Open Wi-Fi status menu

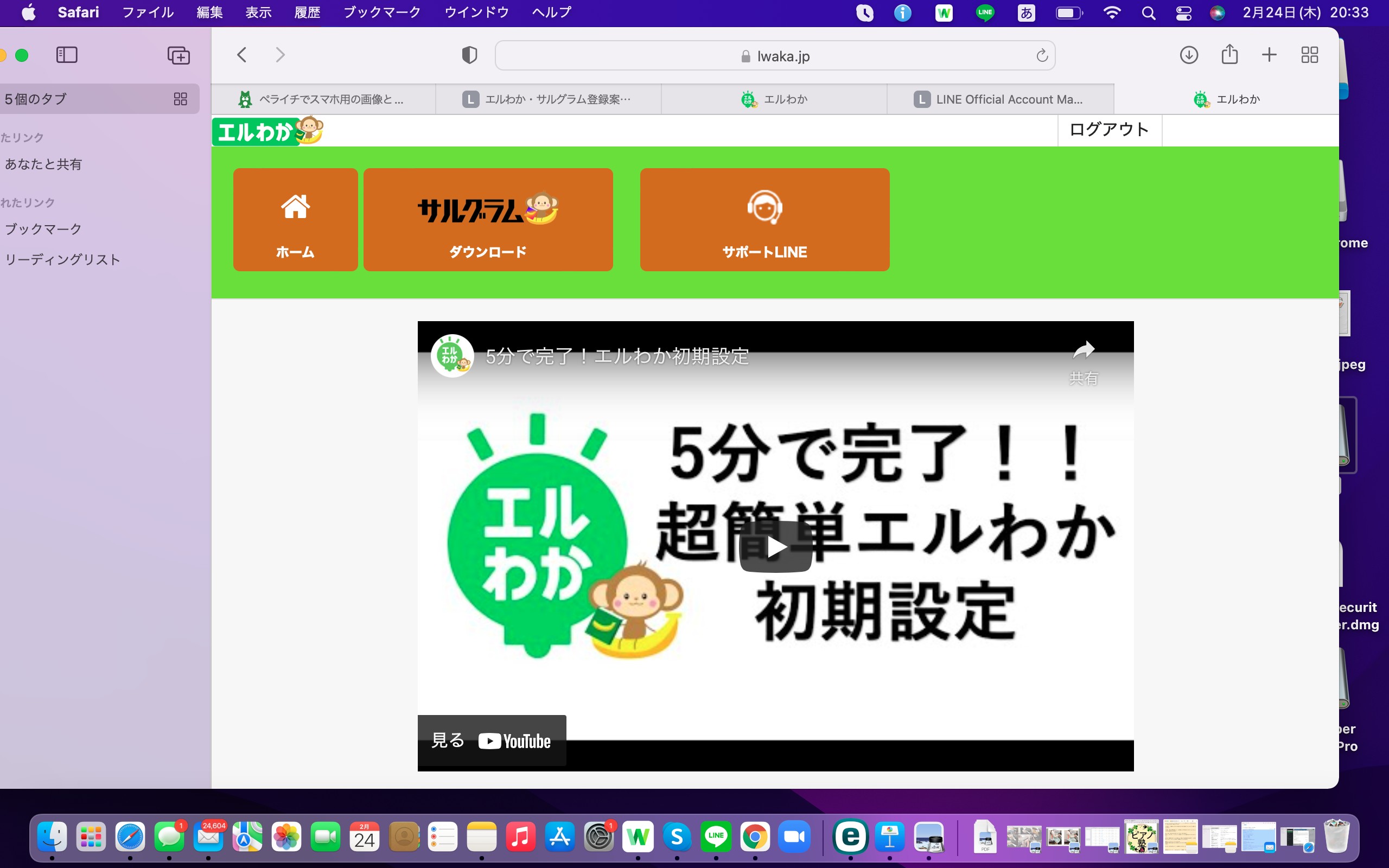(1112, 12)
